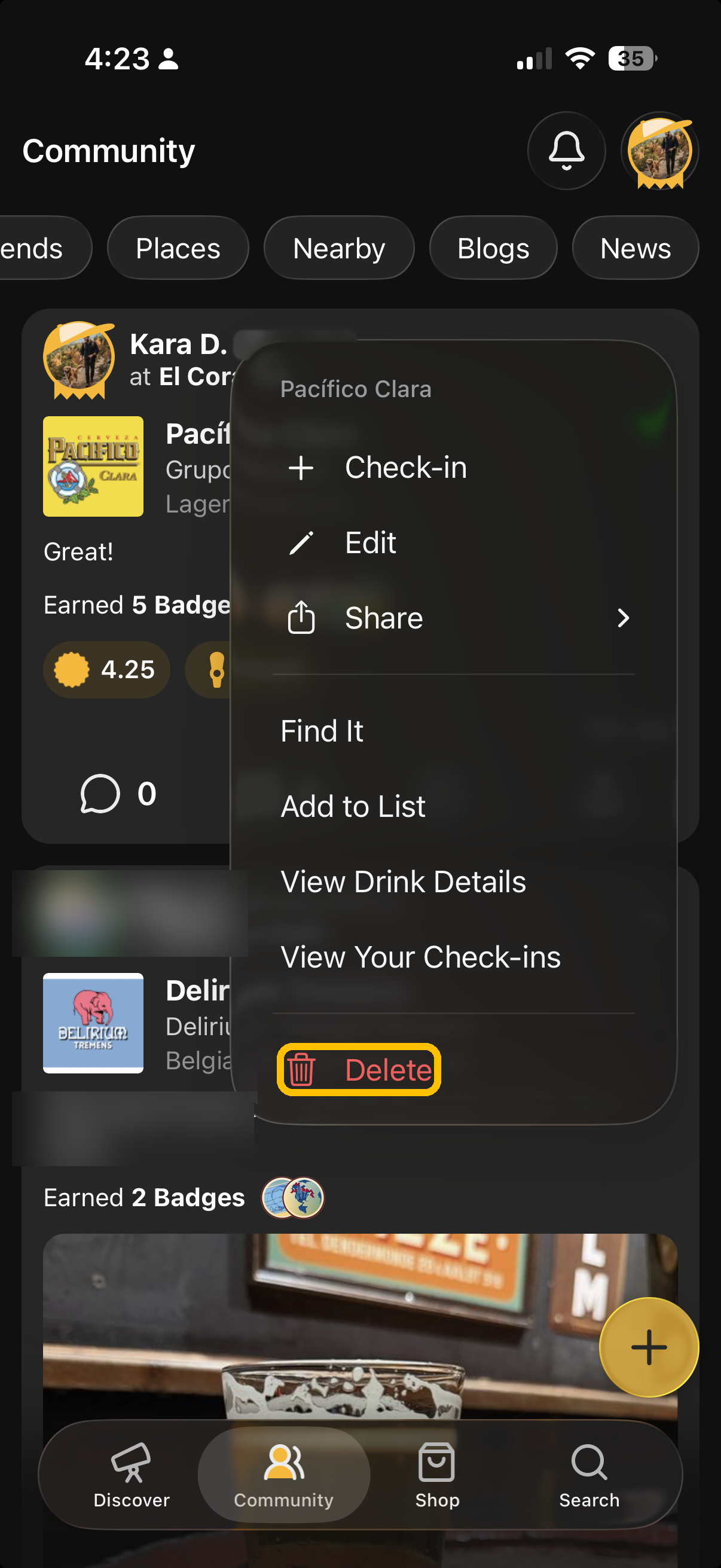Image resolution: width=721 pixels, height=1568 pixels.
Task: Tap the yellow floating plus button
Action: (x=649, y=1347)
